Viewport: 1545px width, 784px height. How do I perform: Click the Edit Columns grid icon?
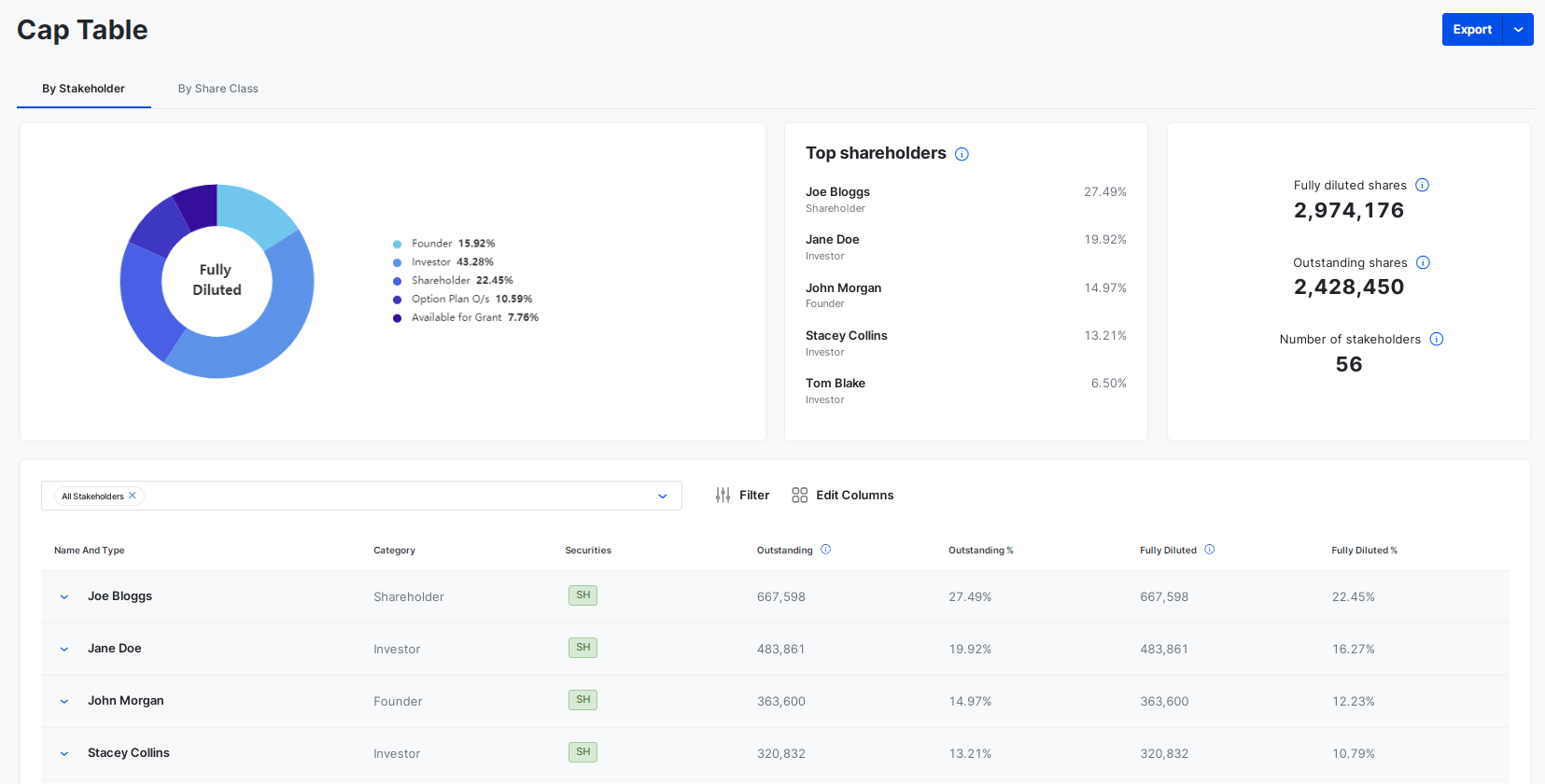[799, 496]
